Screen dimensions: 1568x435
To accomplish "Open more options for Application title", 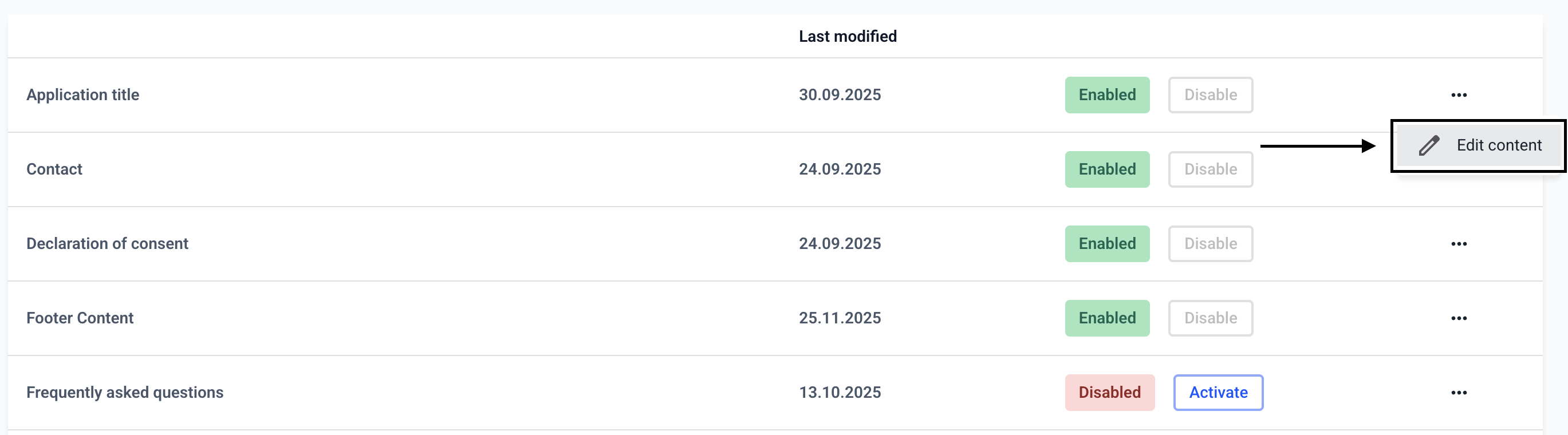I will click(1459, 95).
